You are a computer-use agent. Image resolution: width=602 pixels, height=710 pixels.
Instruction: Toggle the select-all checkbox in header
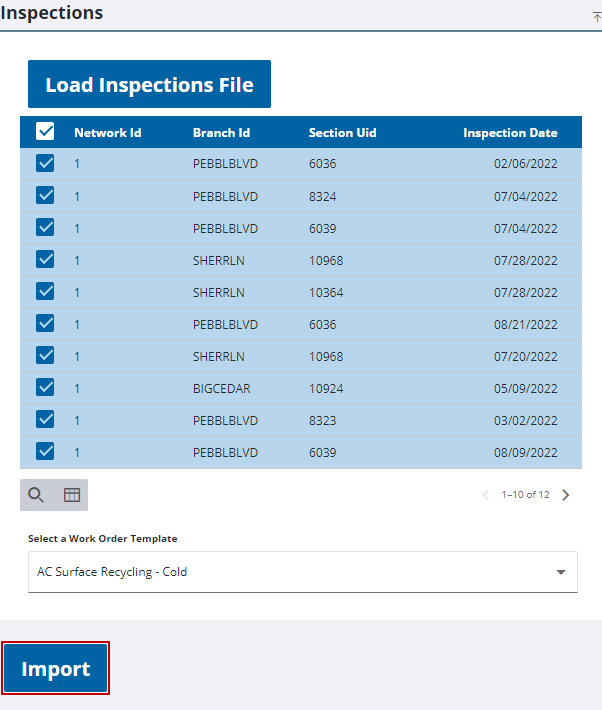[x=45, y=132]
